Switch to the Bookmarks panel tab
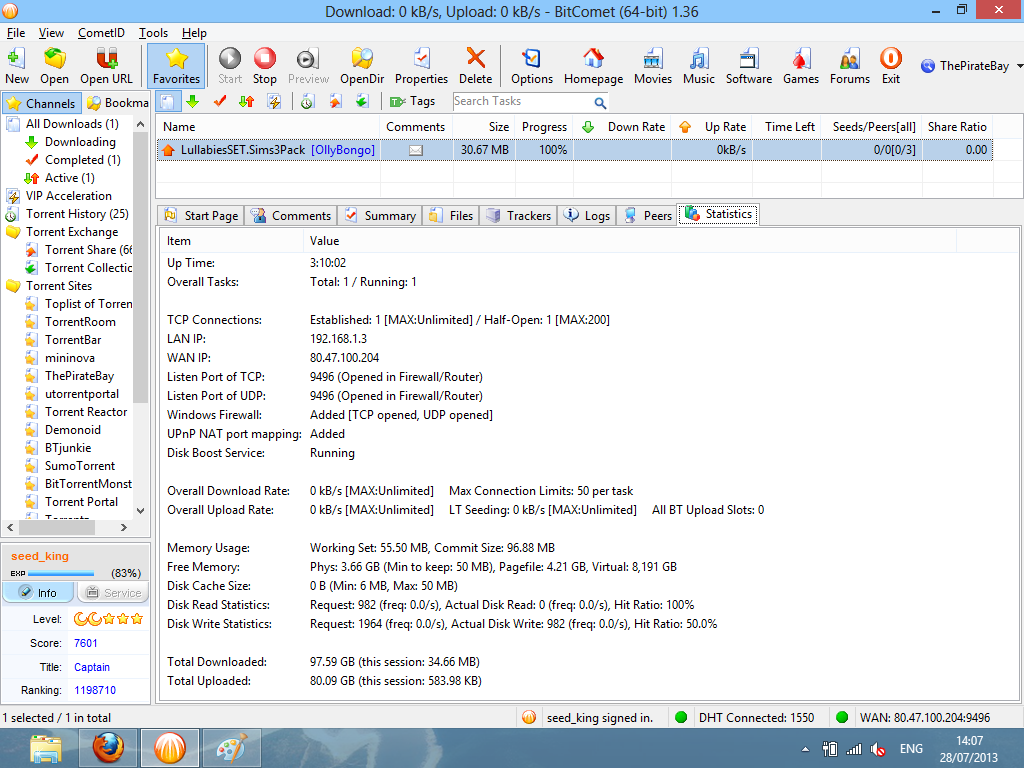 (x=118, y=103)
